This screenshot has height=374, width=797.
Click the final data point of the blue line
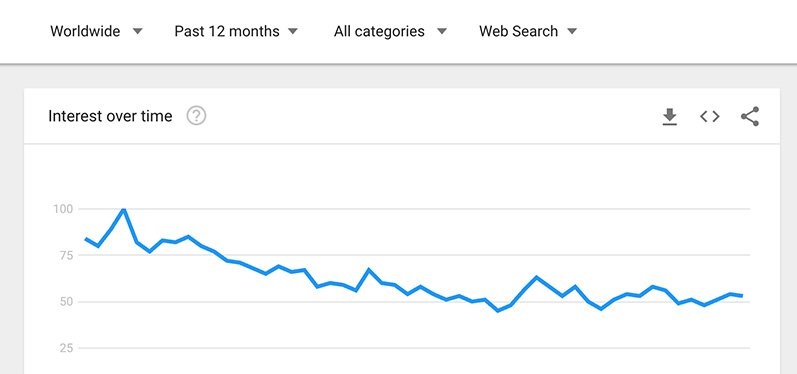[x=742, y=296]
